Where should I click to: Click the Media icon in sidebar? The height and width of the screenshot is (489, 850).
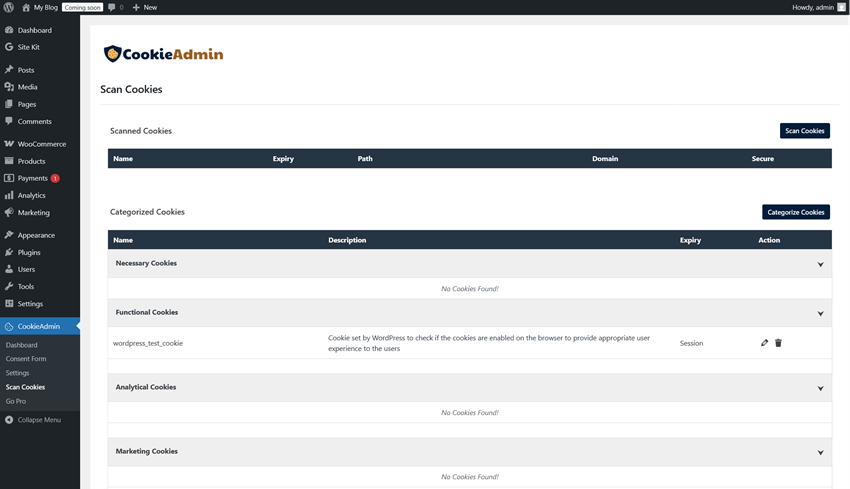point(9,87)
